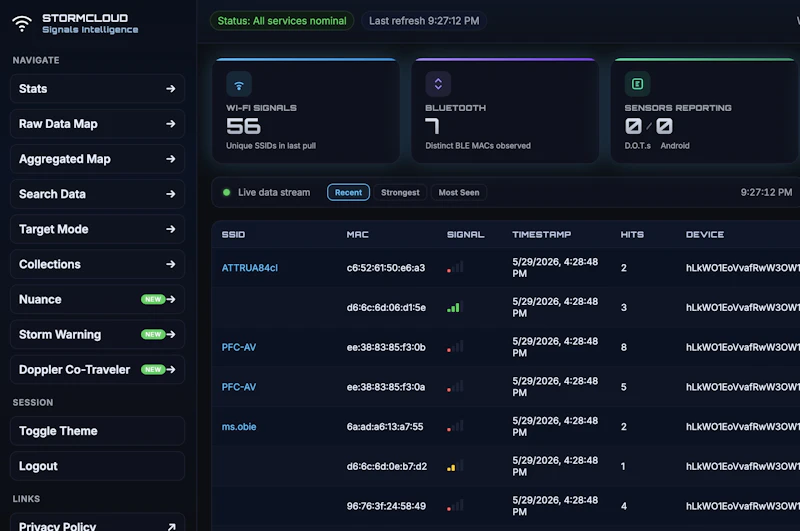
Task: Click the NEW badge on Doppler Co-Traveler
Action: point(153,369)
